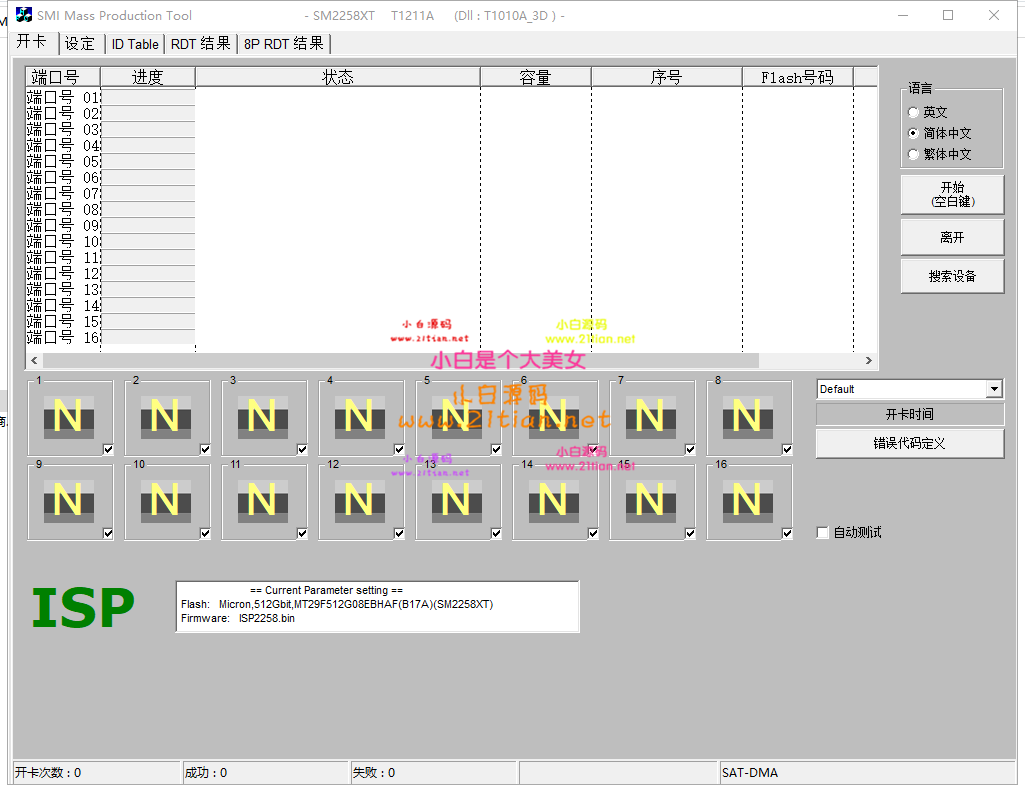Click the 进度 column header
The width and height of the screenshot is (1025, 792).
coord(148,77)
